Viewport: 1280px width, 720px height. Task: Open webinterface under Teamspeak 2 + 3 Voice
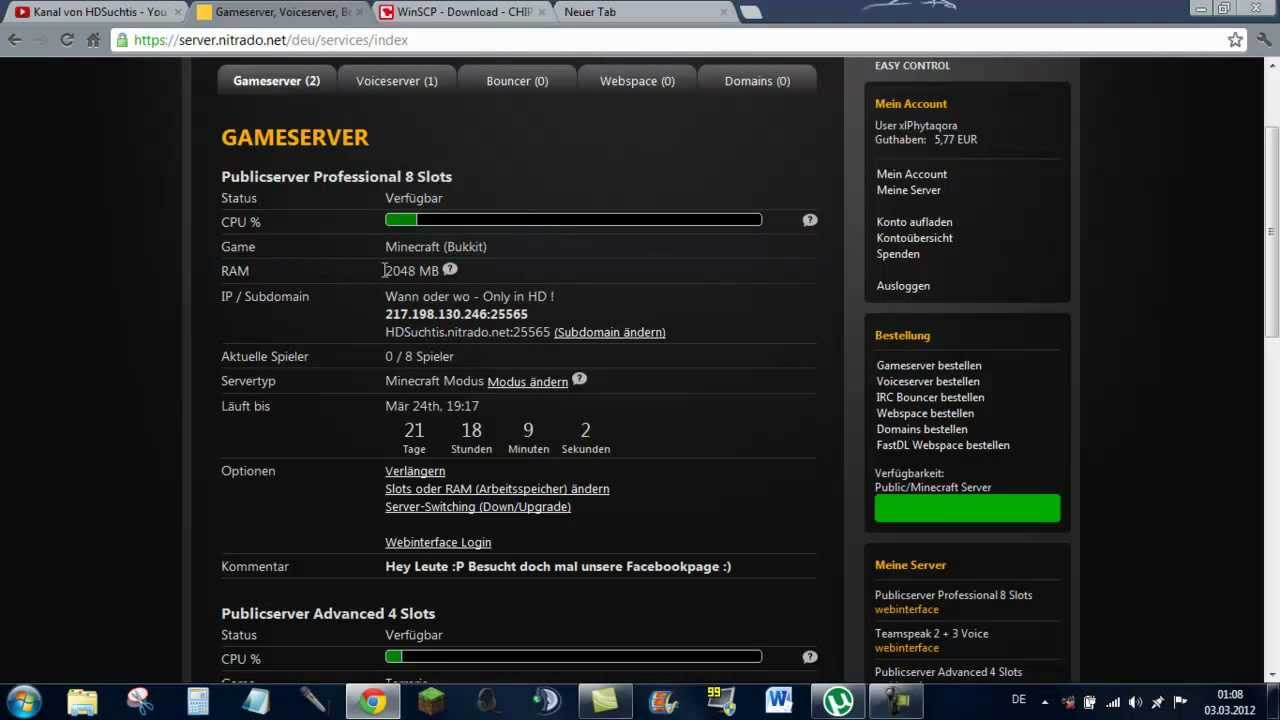click(907, 648)
